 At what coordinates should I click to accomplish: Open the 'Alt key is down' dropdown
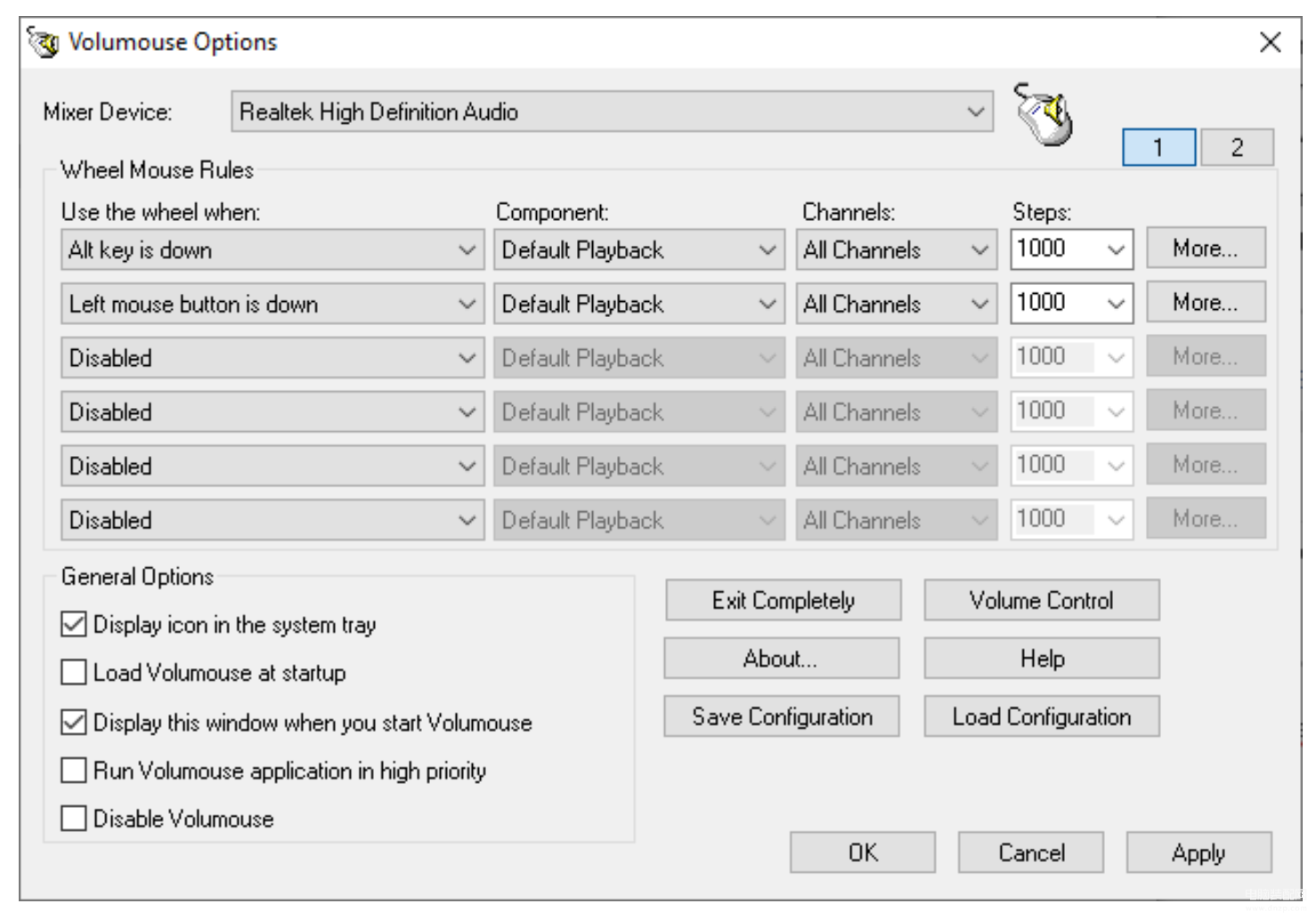[x=272, y=250]
